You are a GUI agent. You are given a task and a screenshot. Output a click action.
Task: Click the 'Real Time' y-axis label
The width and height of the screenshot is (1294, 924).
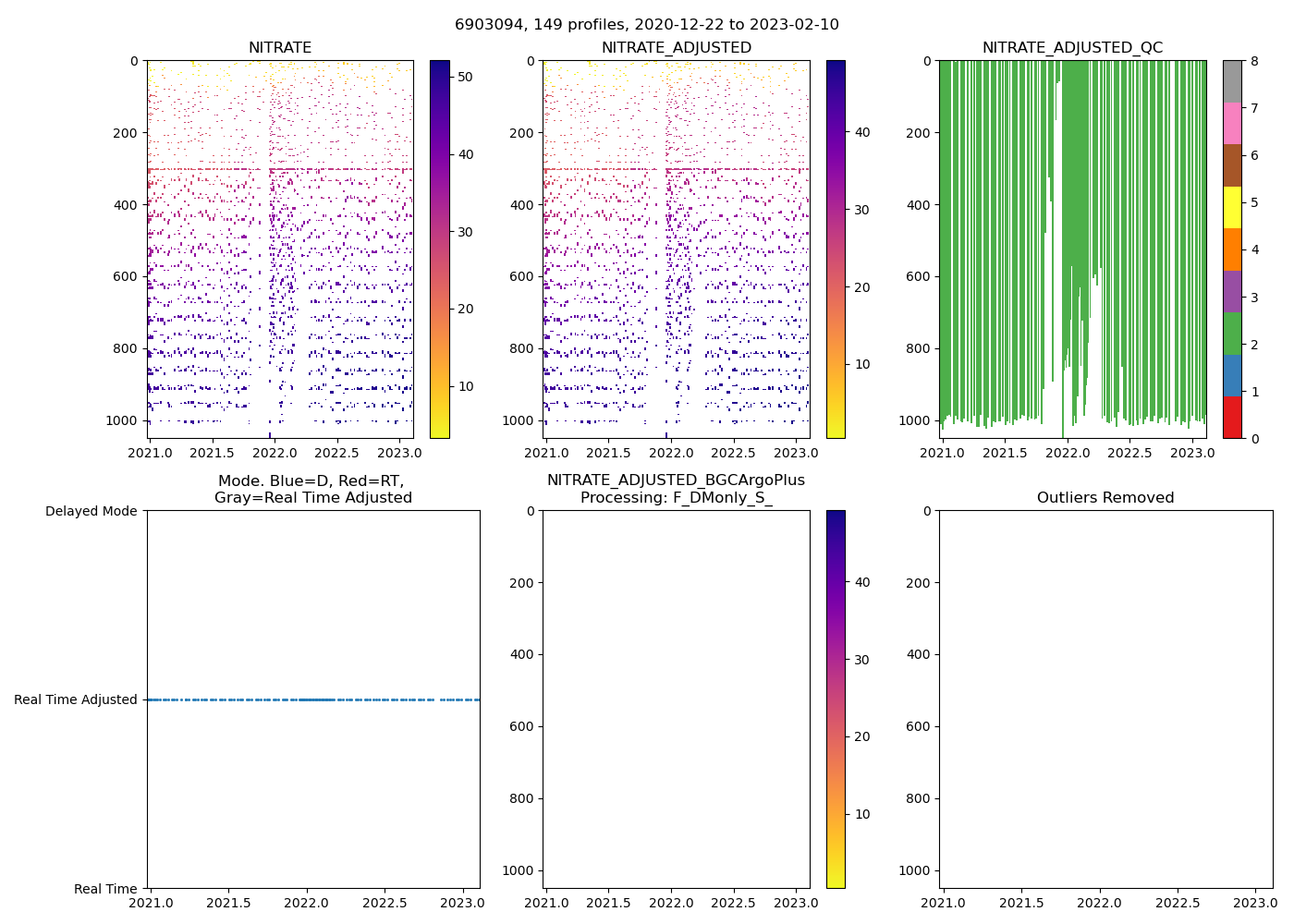pyautogui.click(x=105, y=889)
